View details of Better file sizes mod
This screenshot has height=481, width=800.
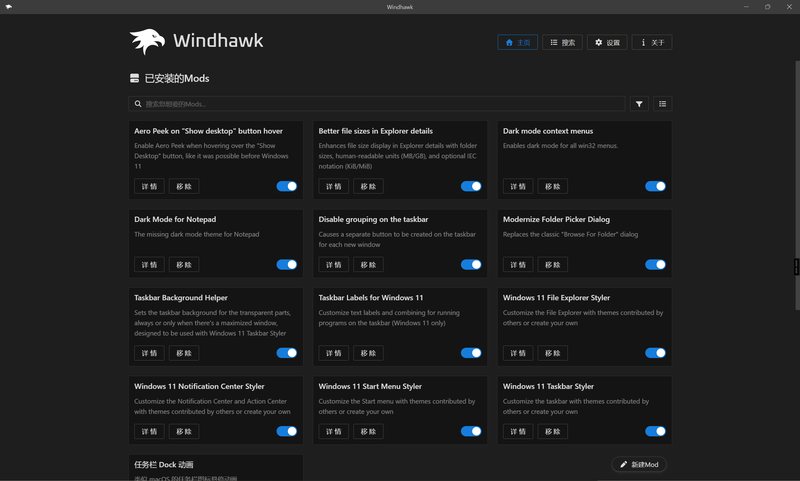click(334, 186)
